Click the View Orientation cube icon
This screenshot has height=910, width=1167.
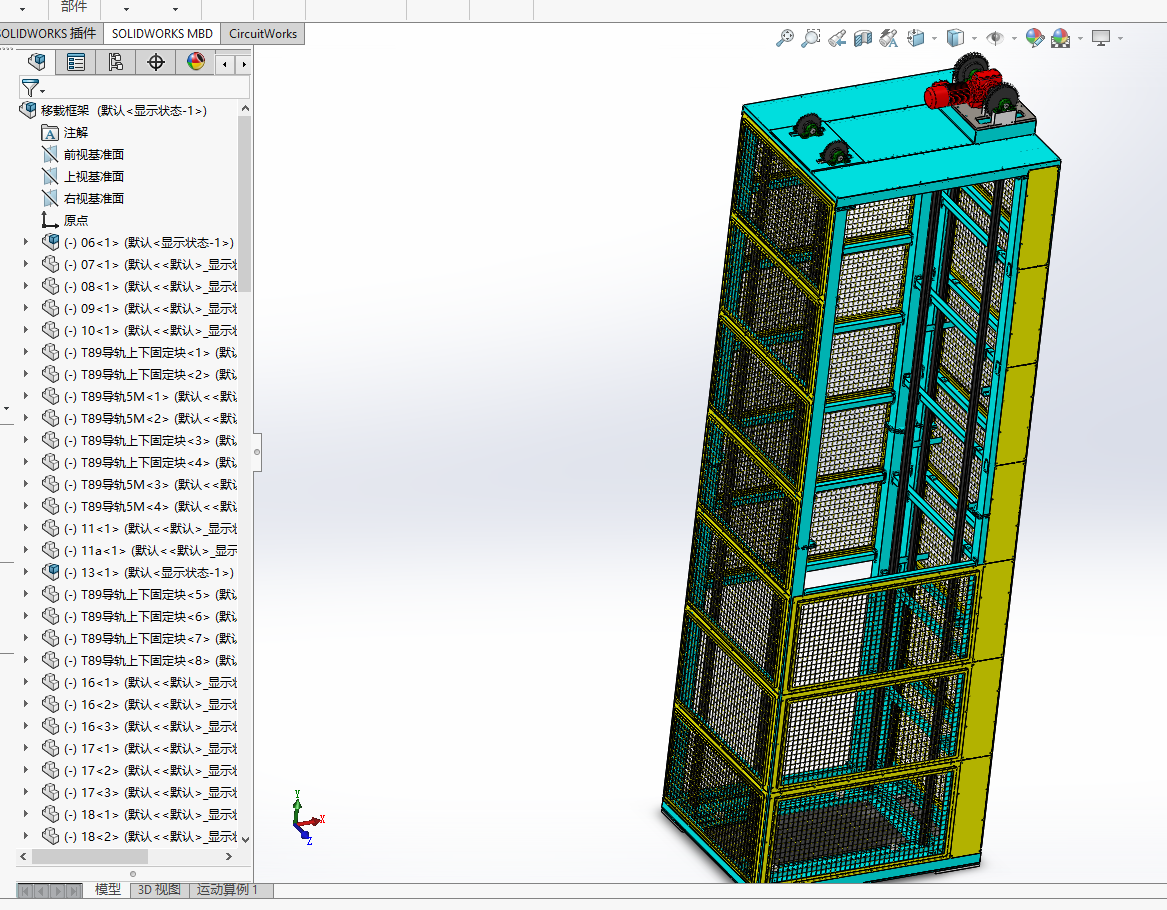(x=916, y=38)
